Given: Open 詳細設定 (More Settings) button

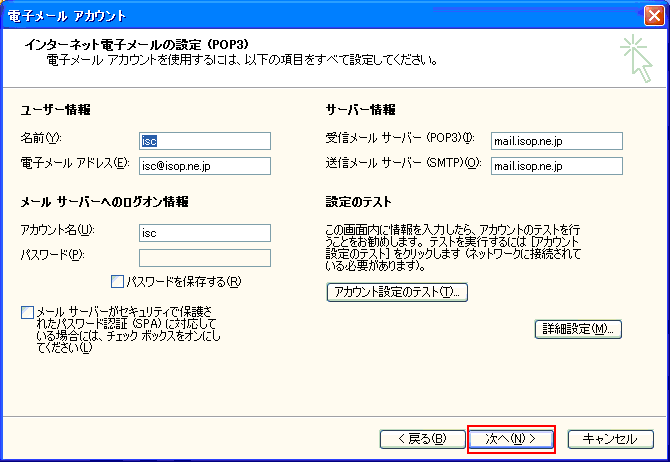Looking at the screenshot, I should [578, 329].
